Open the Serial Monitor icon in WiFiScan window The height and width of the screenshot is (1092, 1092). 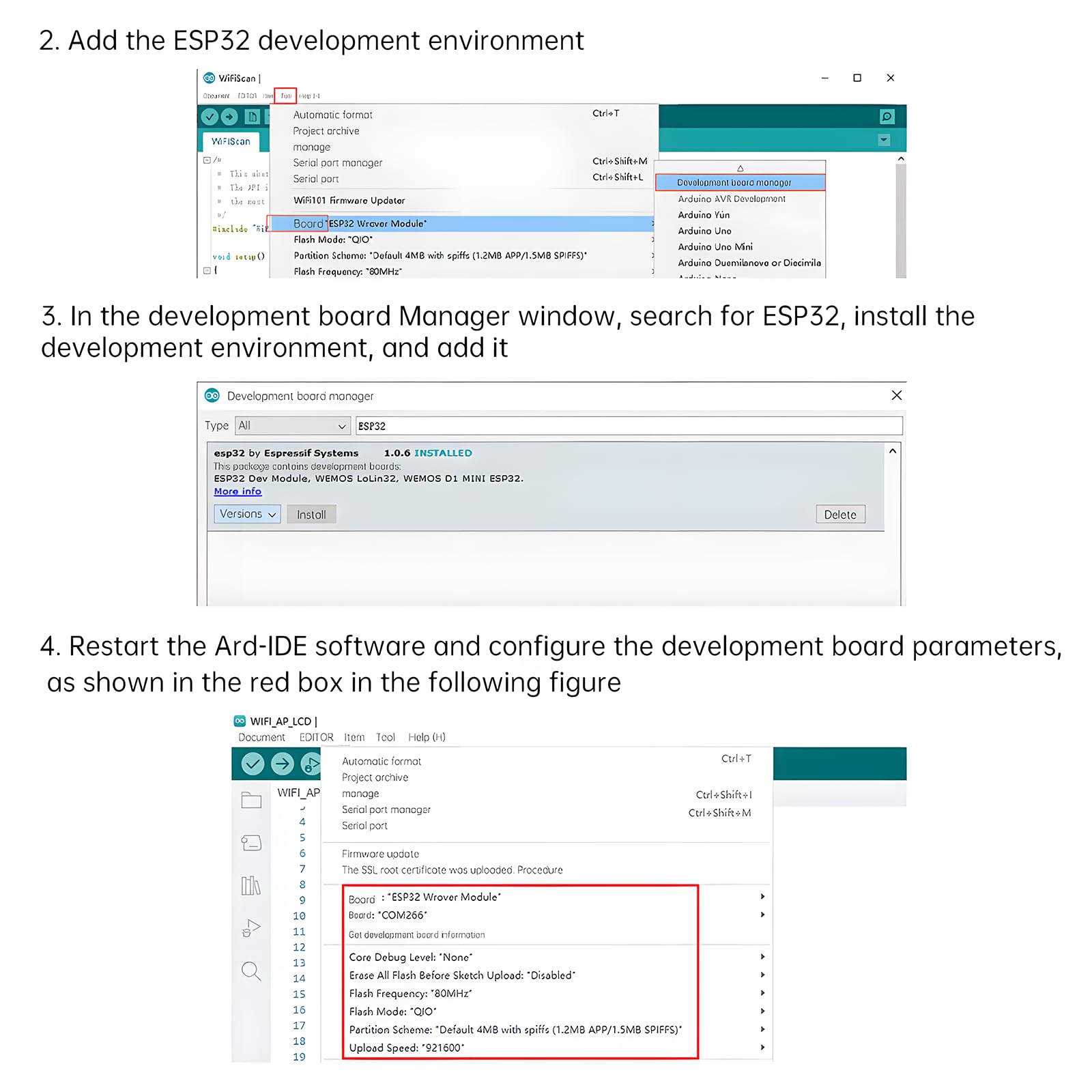pos(887,117)
